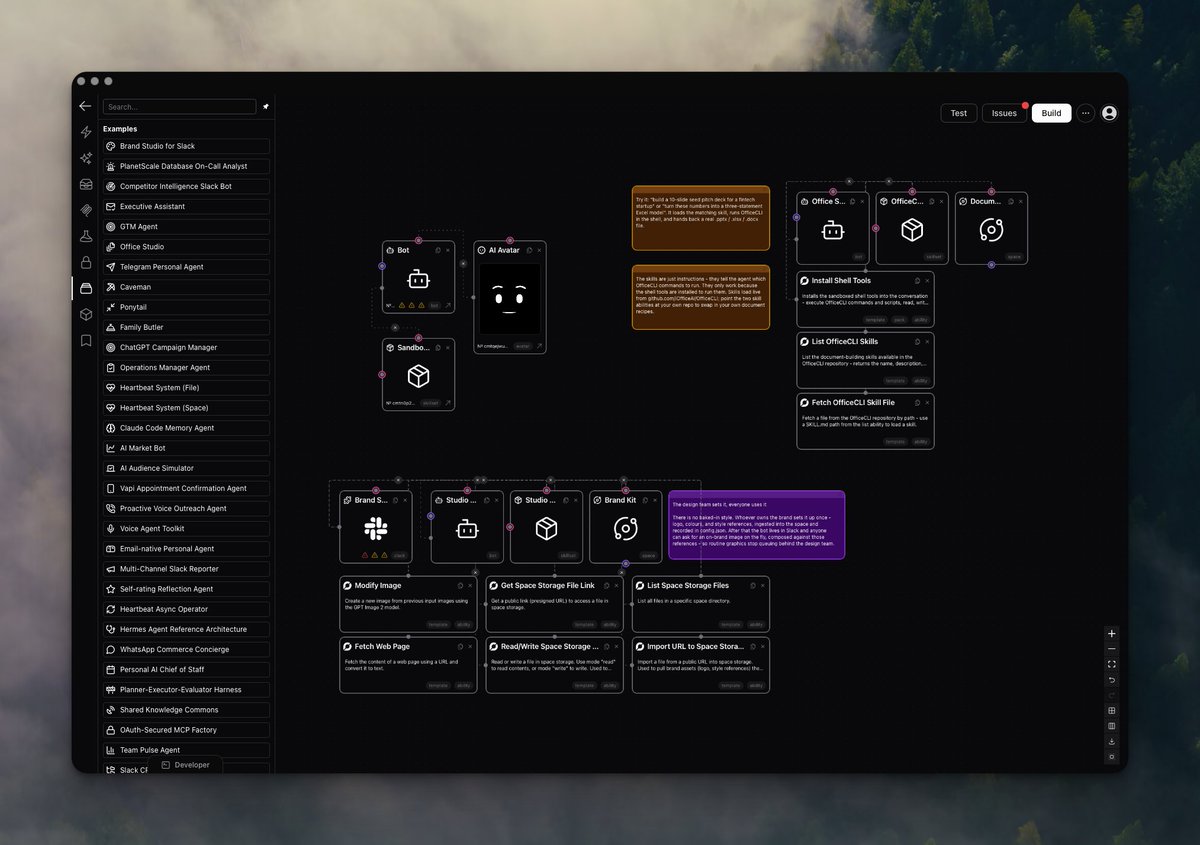Click the pin icon beside search

(265, 106)
